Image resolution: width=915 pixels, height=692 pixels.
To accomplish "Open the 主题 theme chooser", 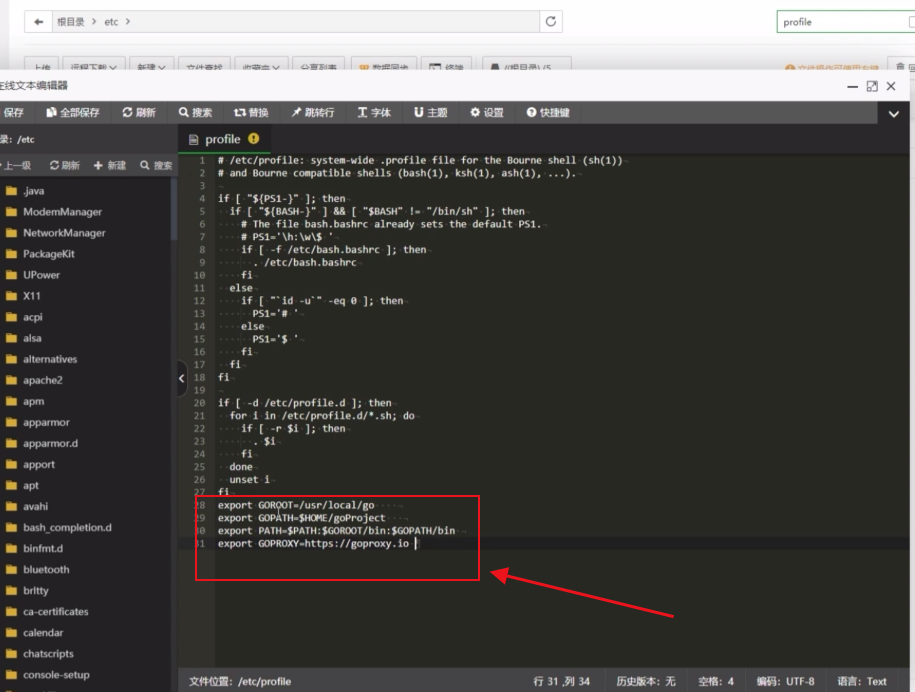I will [x=431, y=113].
